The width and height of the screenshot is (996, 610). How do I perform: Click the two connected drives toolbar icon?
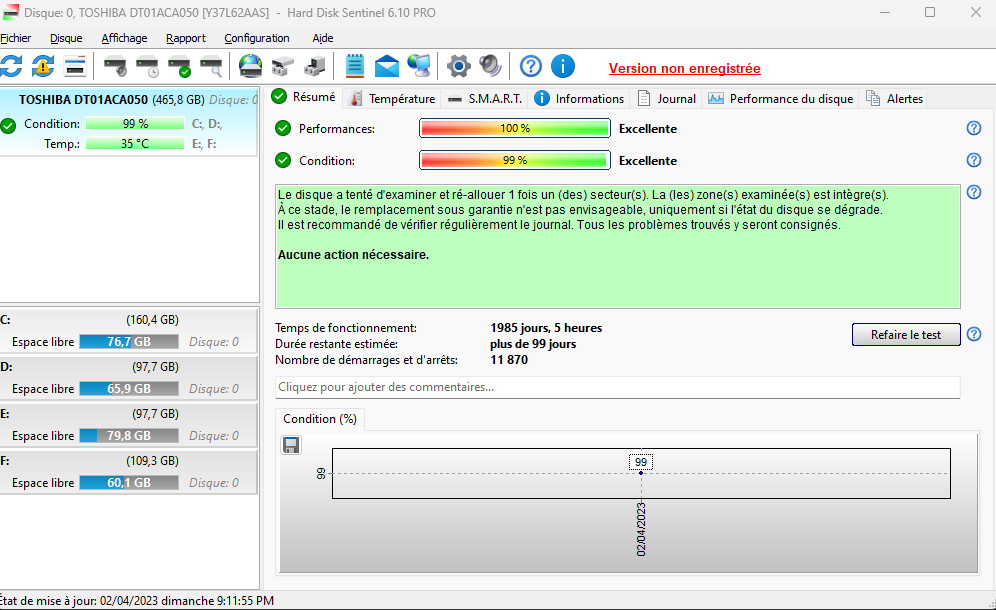tap(283, 66)
